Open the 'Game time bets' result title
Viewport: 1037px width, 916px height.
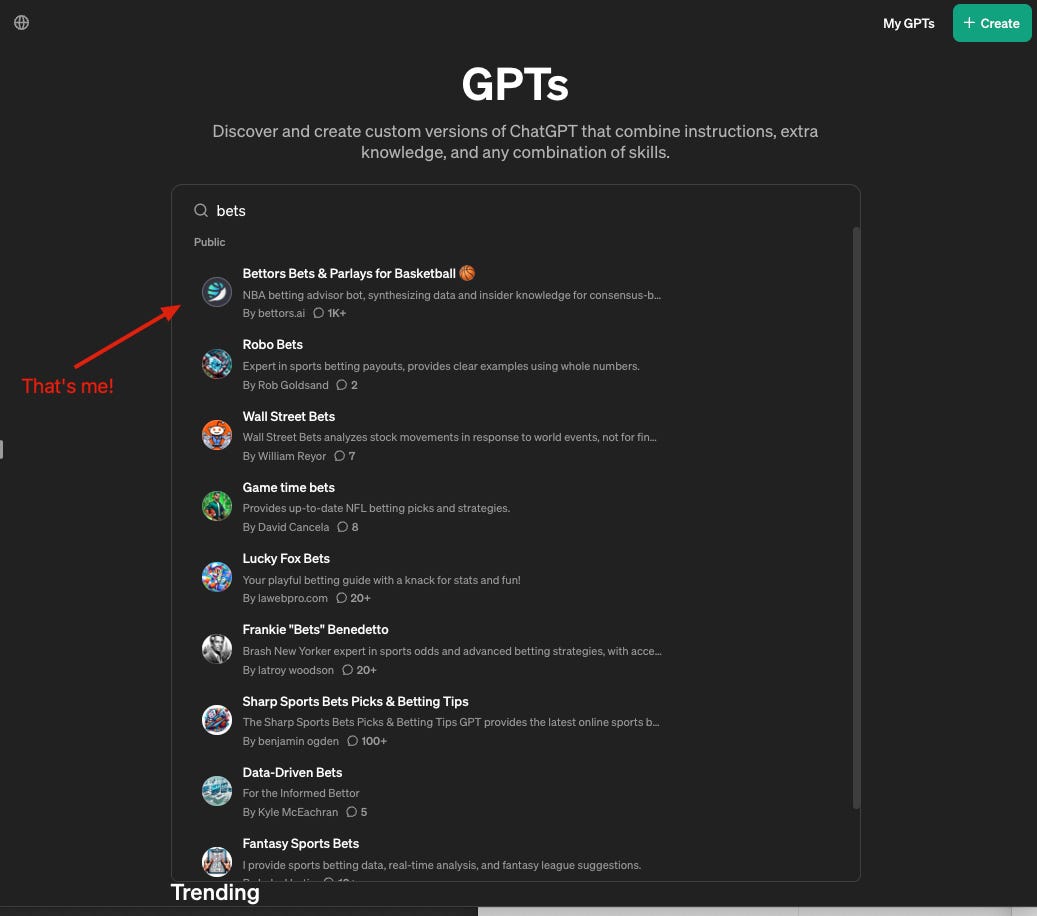pyautogui.click(x=288, y=487)
